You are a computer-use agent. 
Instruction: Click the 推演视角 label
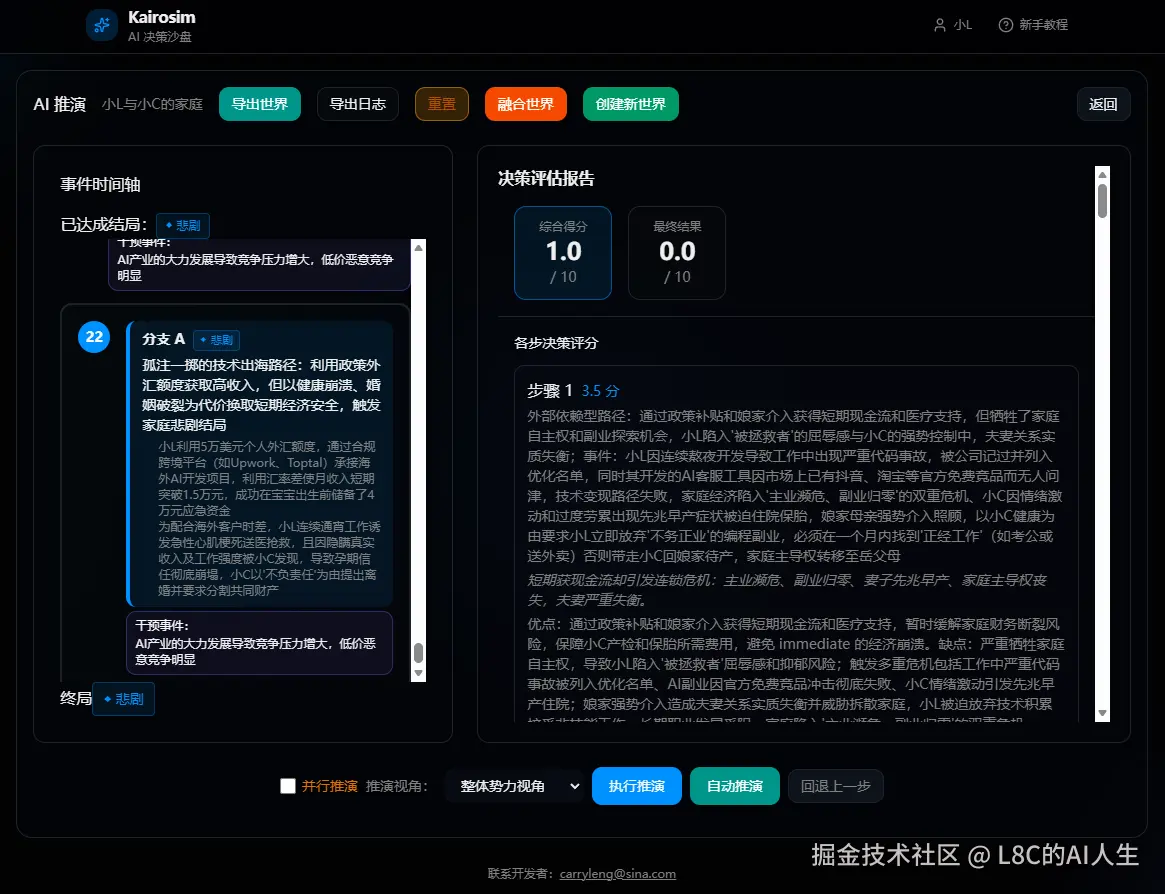[x=397, y=786]
